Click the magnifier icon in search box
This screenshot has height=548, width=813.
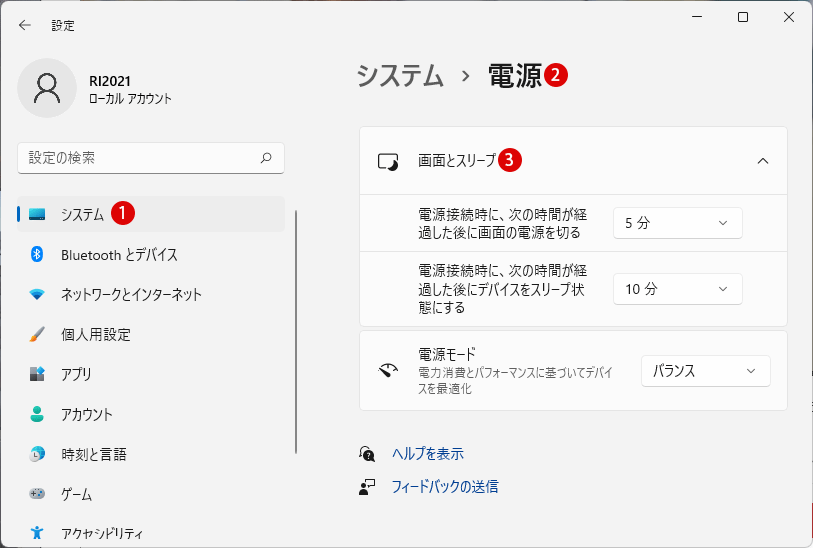pyautogui.click(x=266, y=158)
